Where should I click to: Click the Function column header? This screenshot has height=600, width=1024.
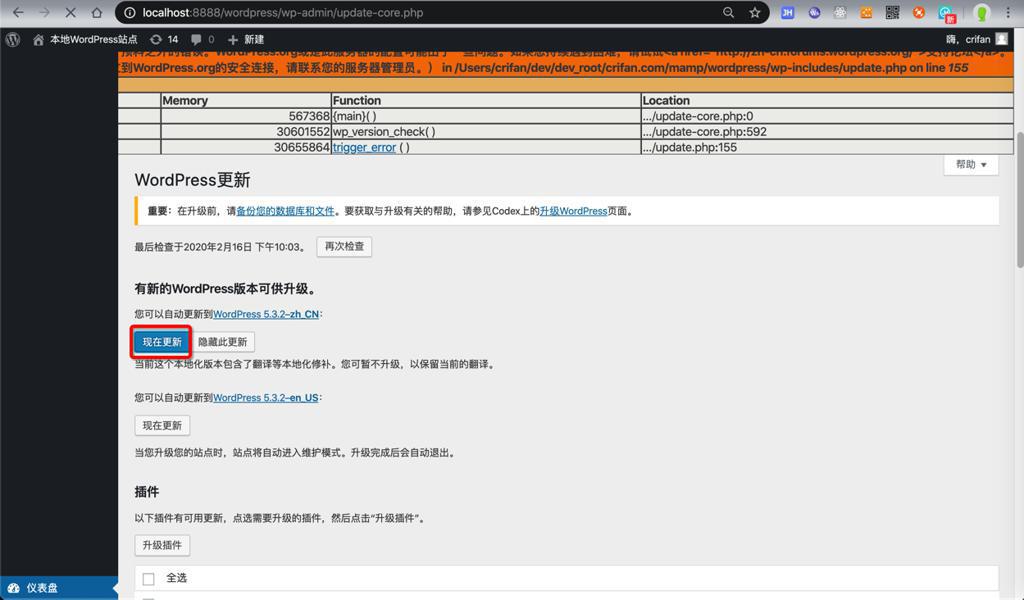[486, 100]
